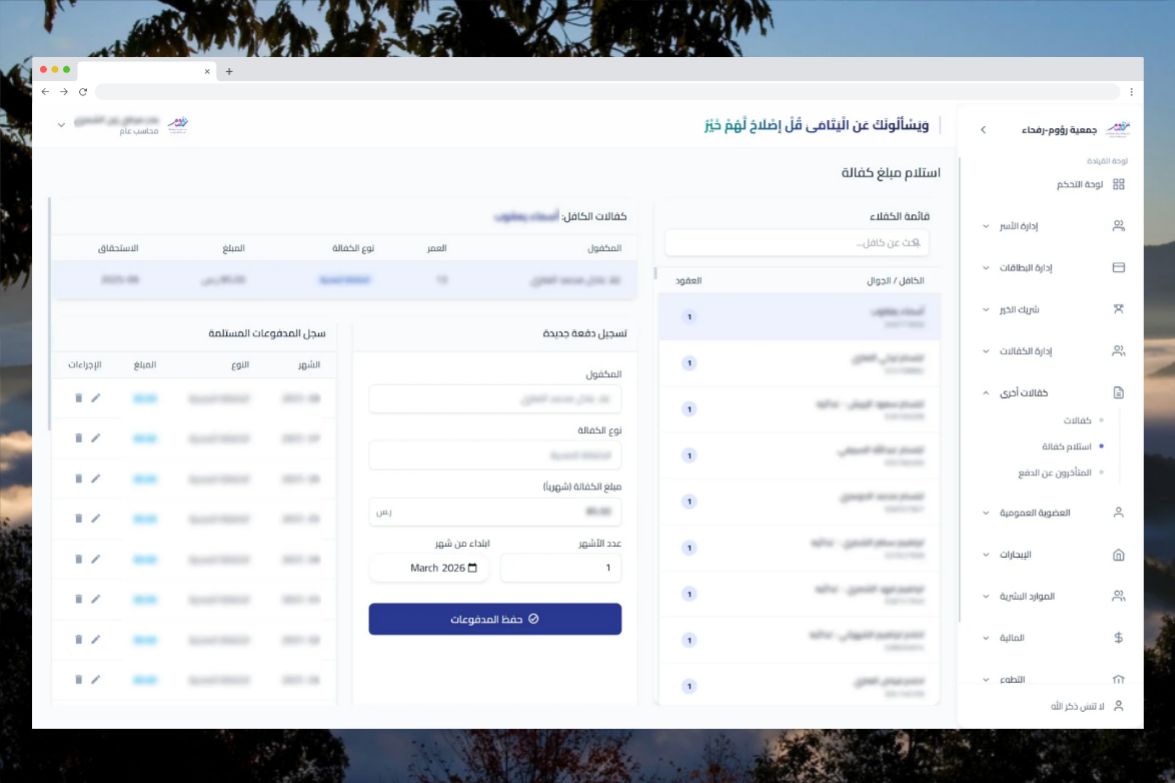Screen dimensions: 1175x783
Task: Expand the الموارد البشرية menu chevron
Action: point(985,596)
